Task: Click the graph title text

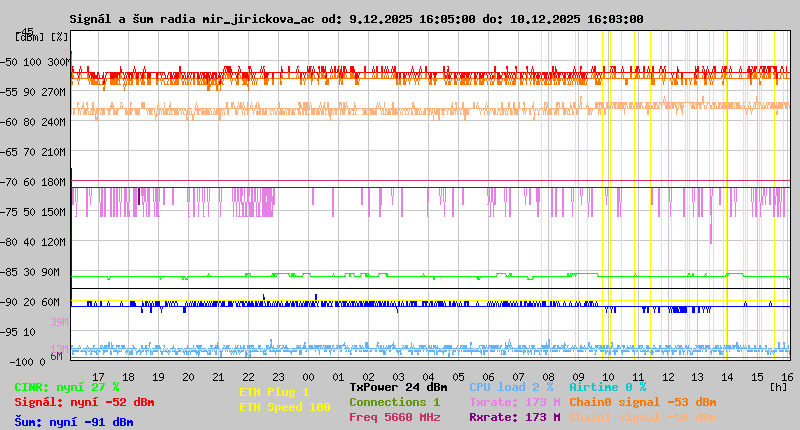Action: pyautogui.click(x=356, y=19)
